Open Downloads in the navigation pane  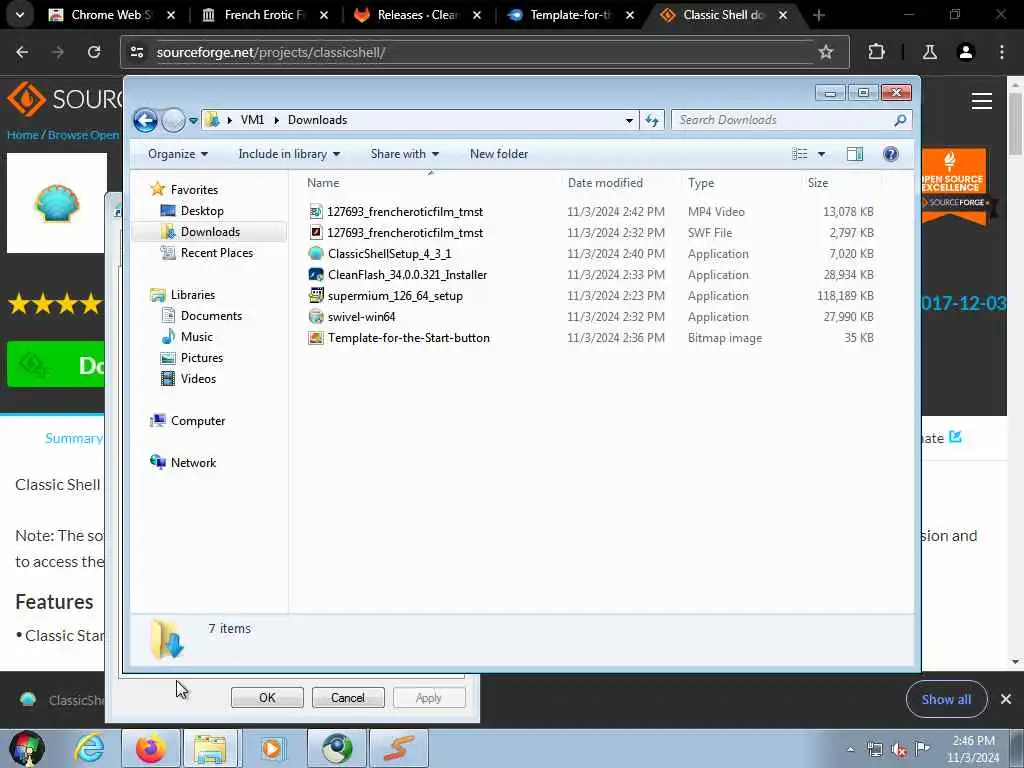[210, 232]
